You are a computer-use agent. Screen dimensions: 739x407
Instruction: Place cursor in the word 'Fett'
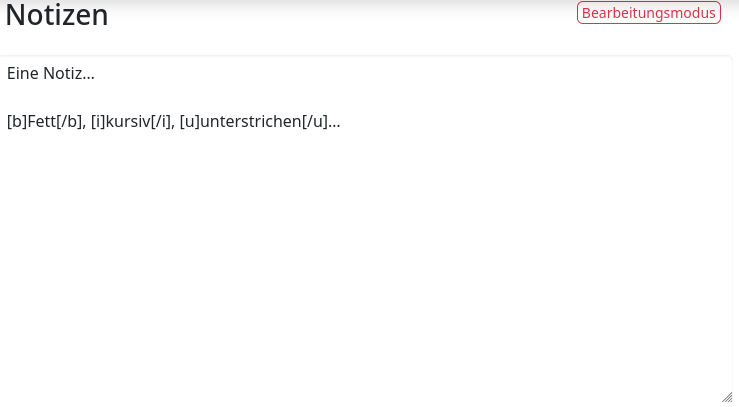click(x=41, y=122)
